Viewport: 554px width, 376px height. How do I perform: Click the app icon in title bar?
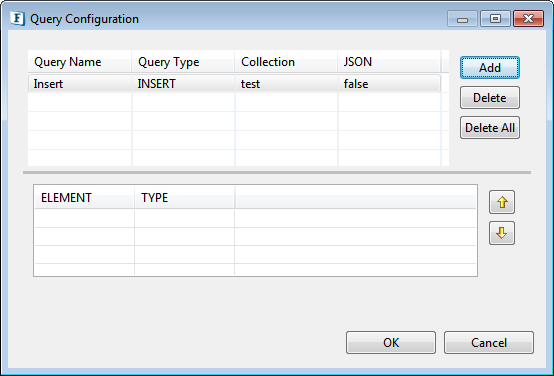click(x=17, y=18)
